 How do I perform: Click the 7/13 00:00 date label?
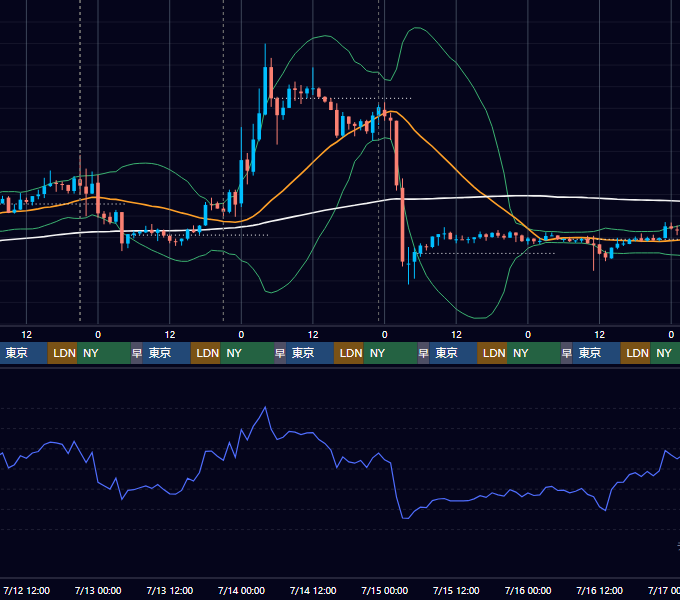coord(98,590)
